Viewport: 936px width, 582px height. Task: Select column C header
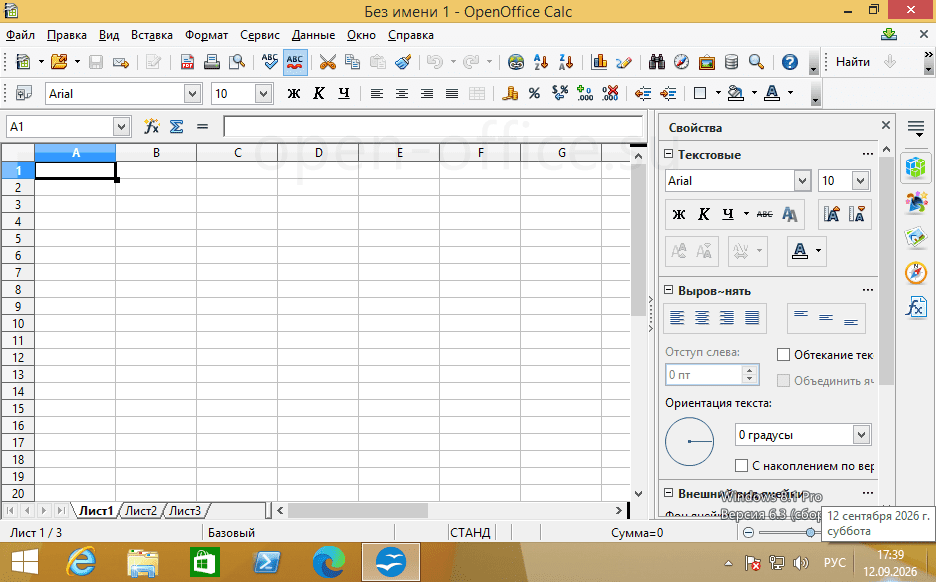click(238, 153)
